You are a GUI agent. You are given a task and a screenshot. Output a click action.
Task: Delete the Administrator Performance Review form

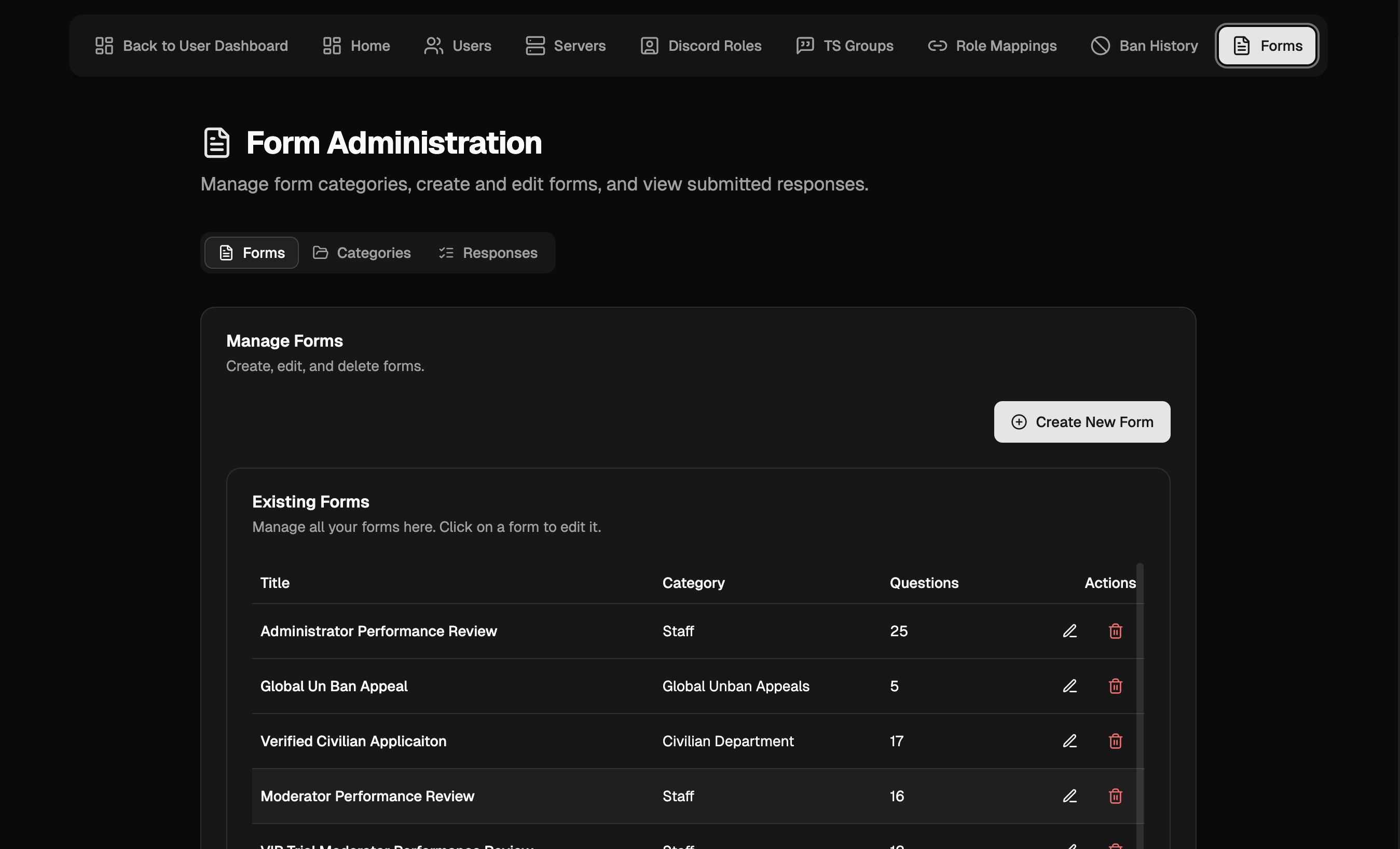[x=1115, y=631]
